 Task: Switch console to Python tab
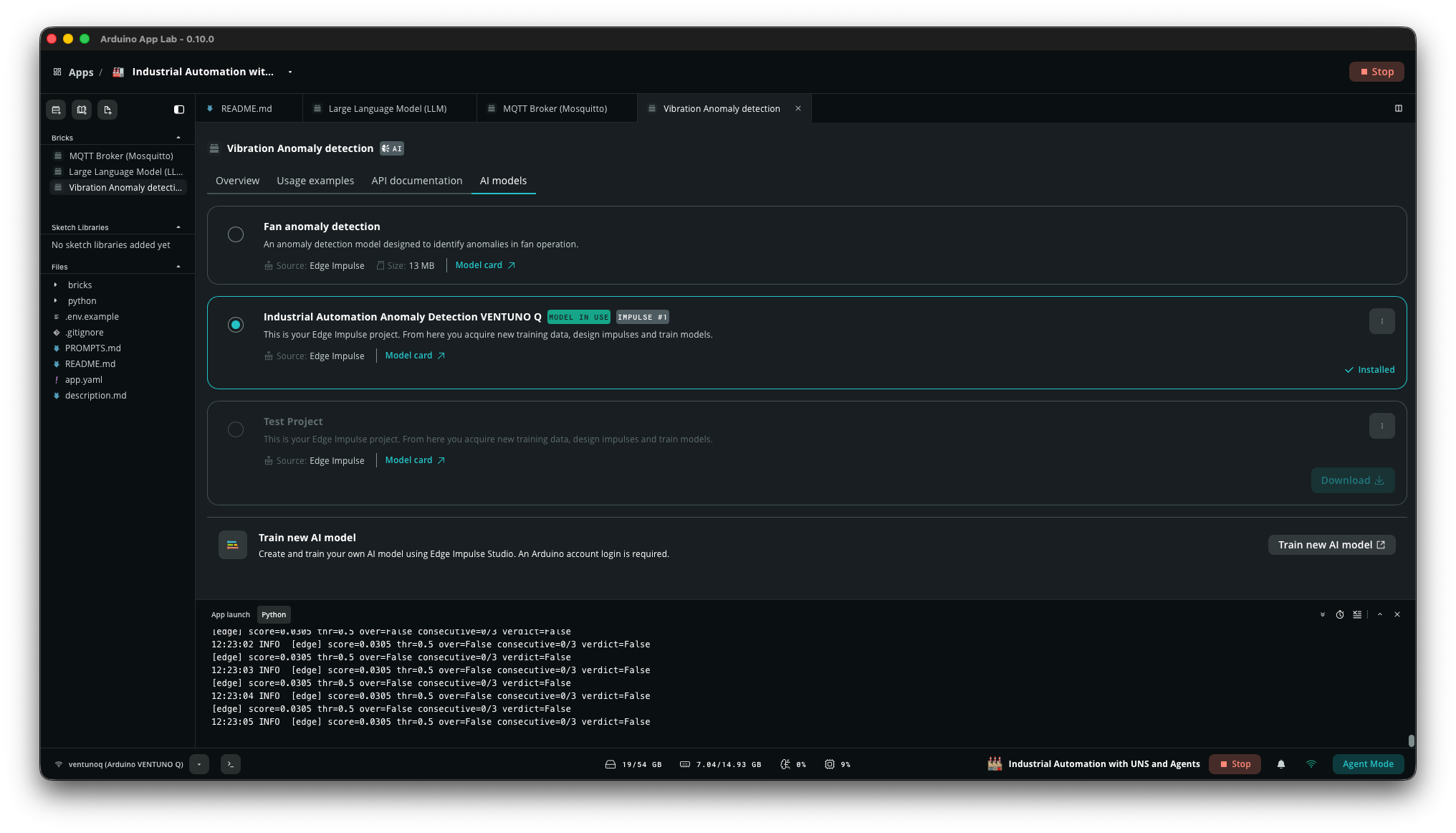pos(274,614)
